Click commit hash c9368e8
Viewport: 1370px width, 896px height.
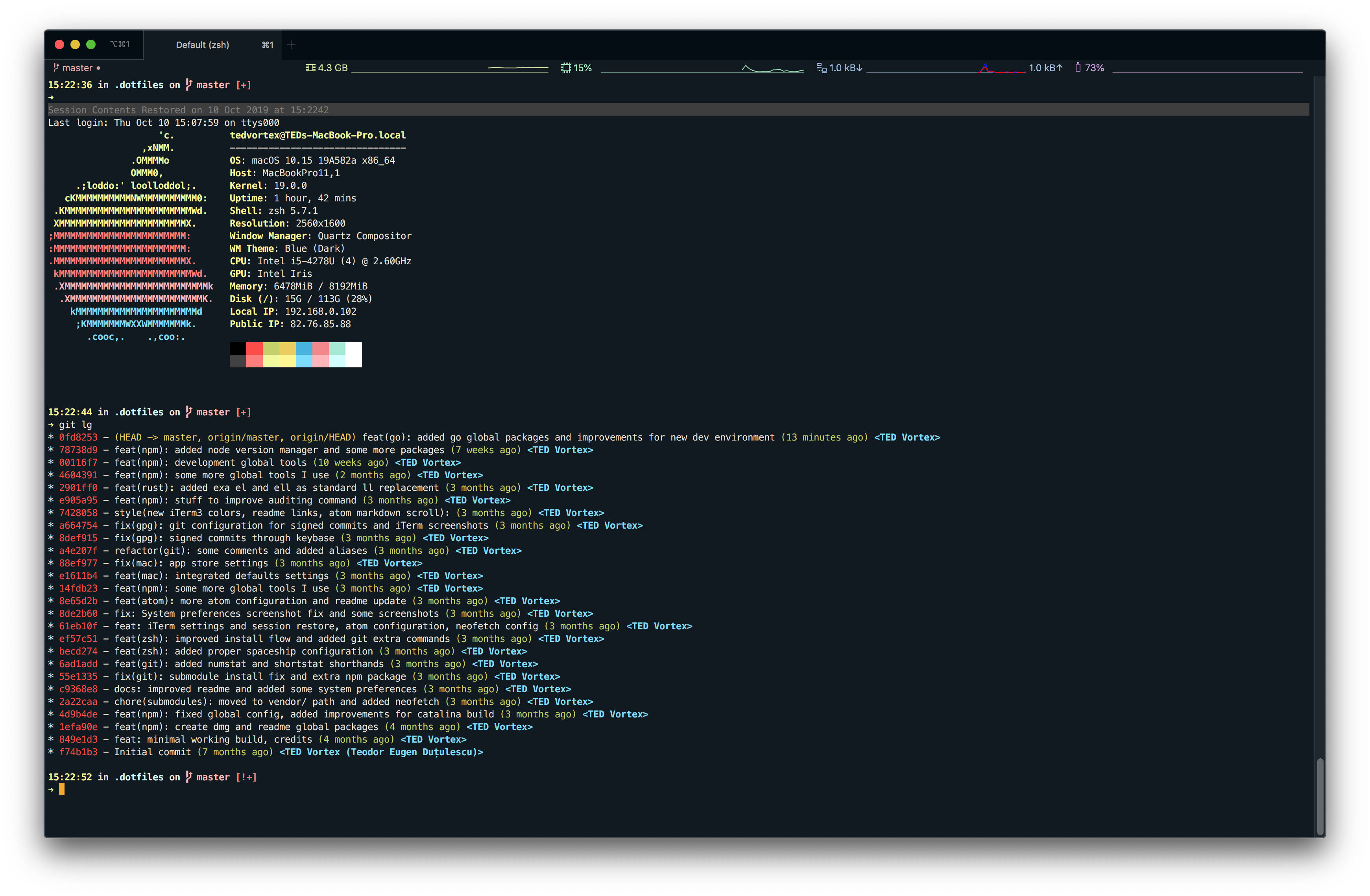click(x=78, y=690)
